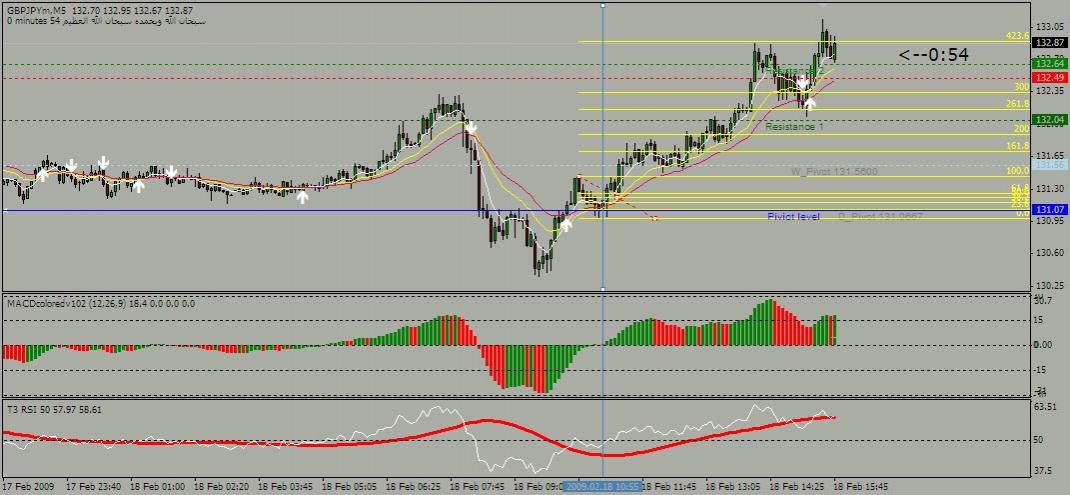
Task: Click the 300 Fibonacci level label
Action: [x=1022, y=87]
